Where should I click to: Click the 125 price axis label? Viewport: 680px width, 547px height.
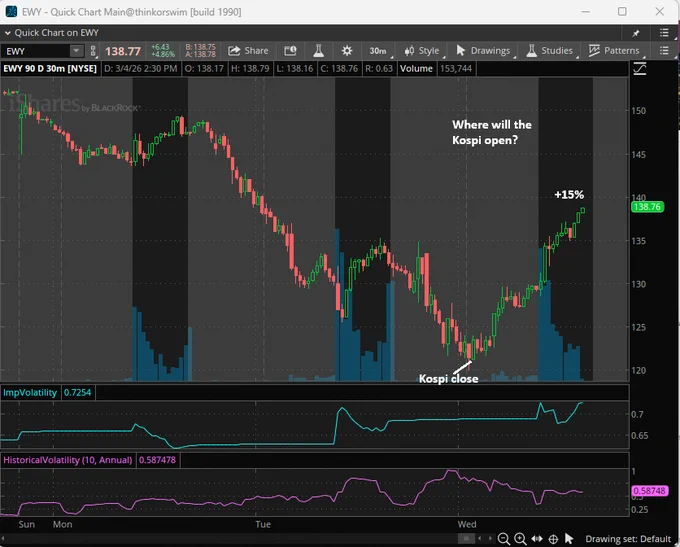point(638,327)
